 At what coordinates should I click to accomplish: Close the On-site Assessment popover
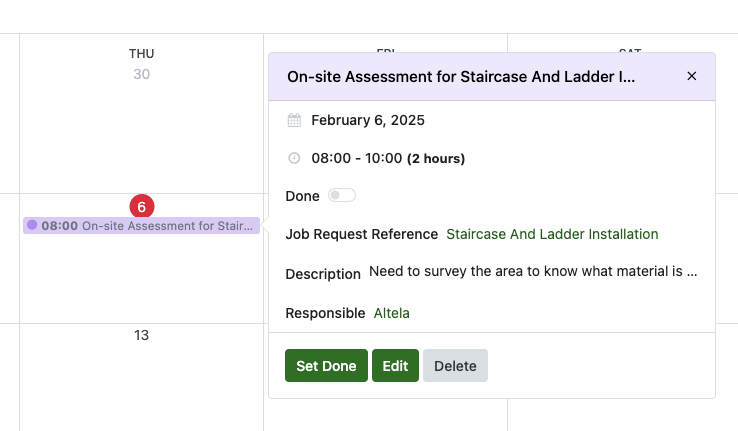pos(692,76)
